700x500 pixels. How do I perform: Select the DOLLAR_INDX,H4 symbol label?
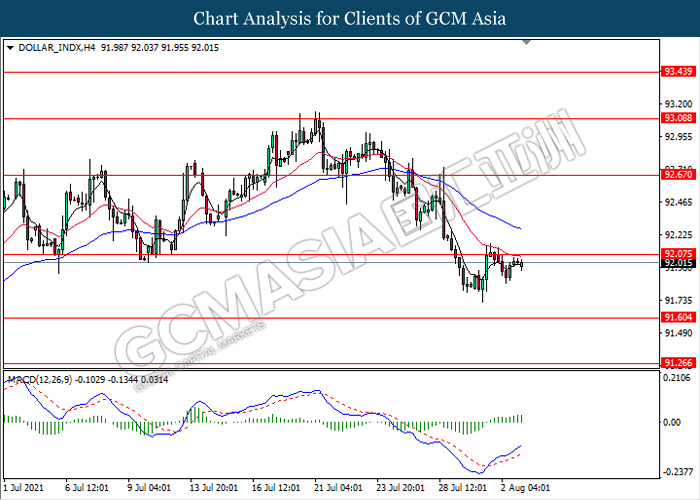(51, 47)
